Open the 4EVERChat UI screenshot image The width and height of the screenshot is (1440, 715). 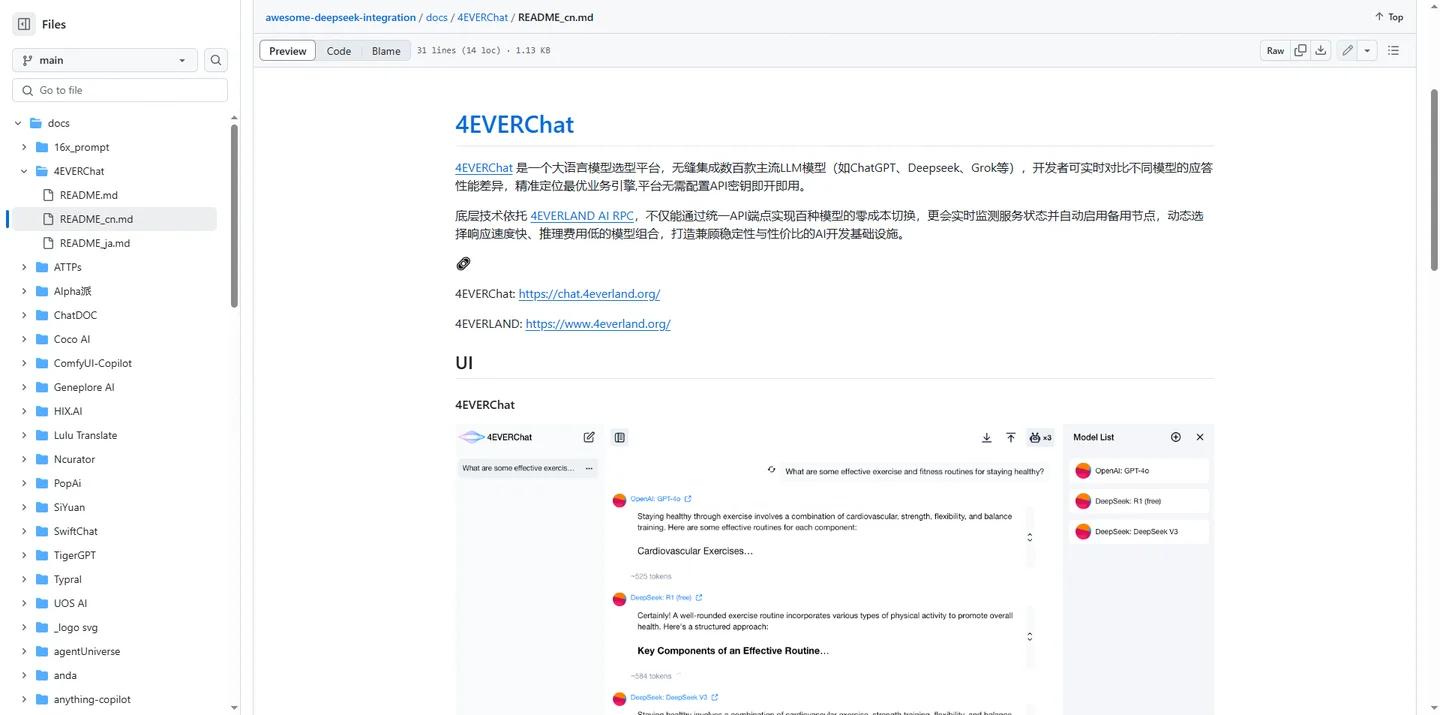point(834,569)
